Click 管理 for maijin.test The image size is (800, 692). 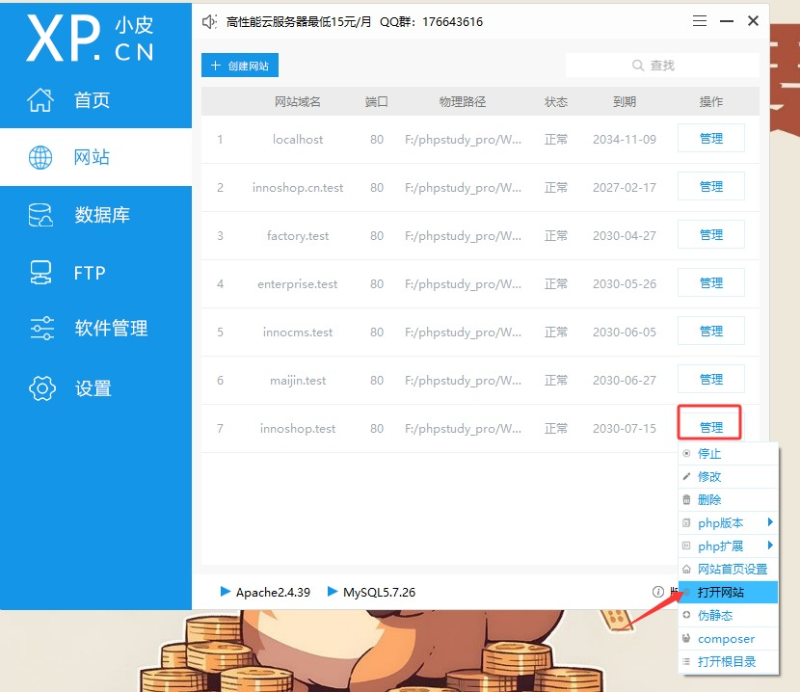(x=711, y=379)
